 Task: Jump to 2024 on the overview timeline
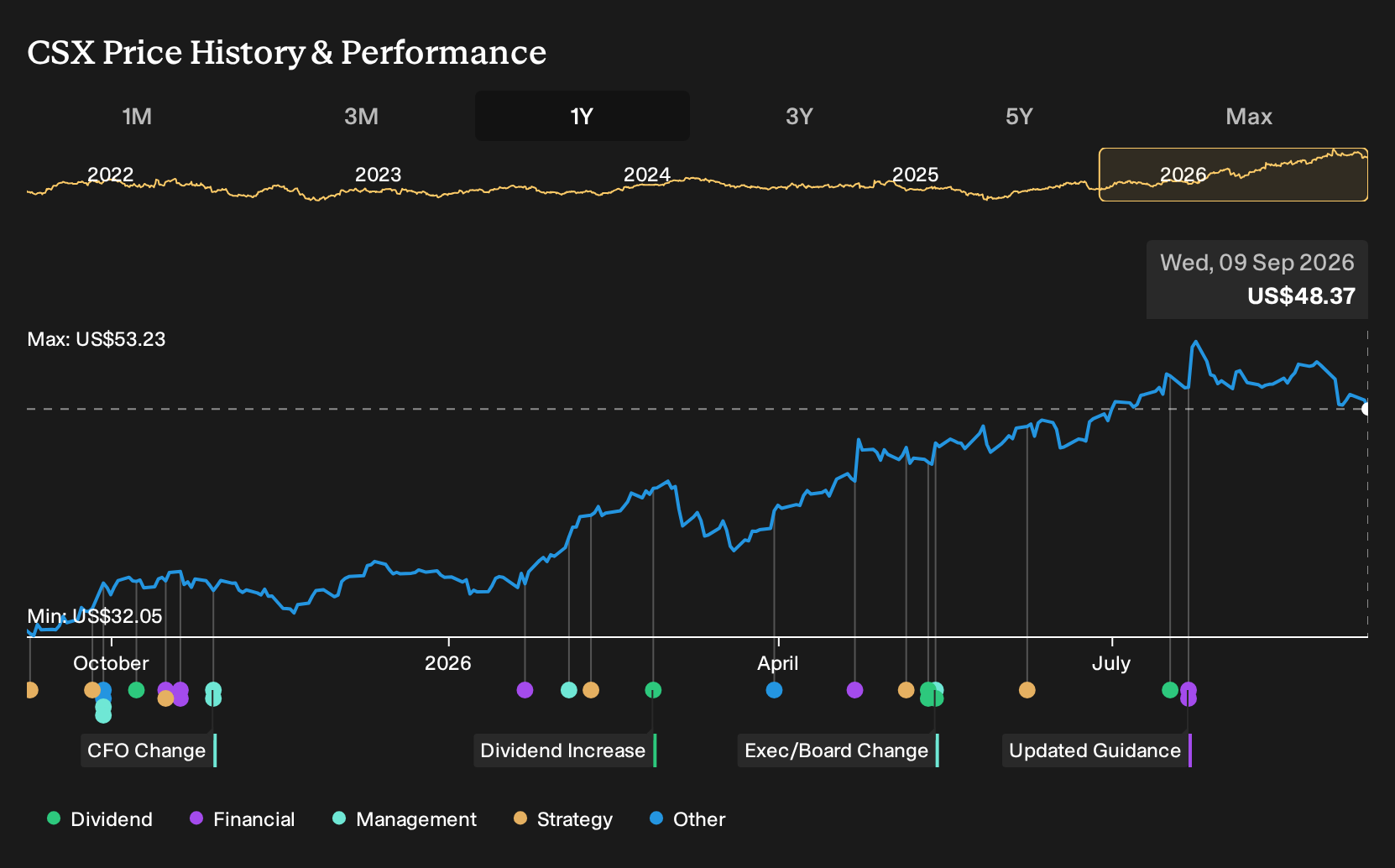point(647,175)
